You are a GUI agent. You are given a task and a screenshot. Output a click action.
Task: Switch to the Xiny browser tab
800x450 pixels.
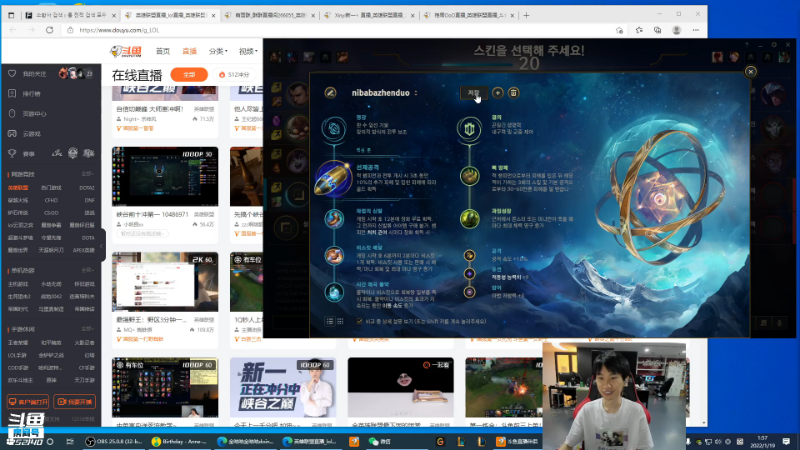coord(369,15)
